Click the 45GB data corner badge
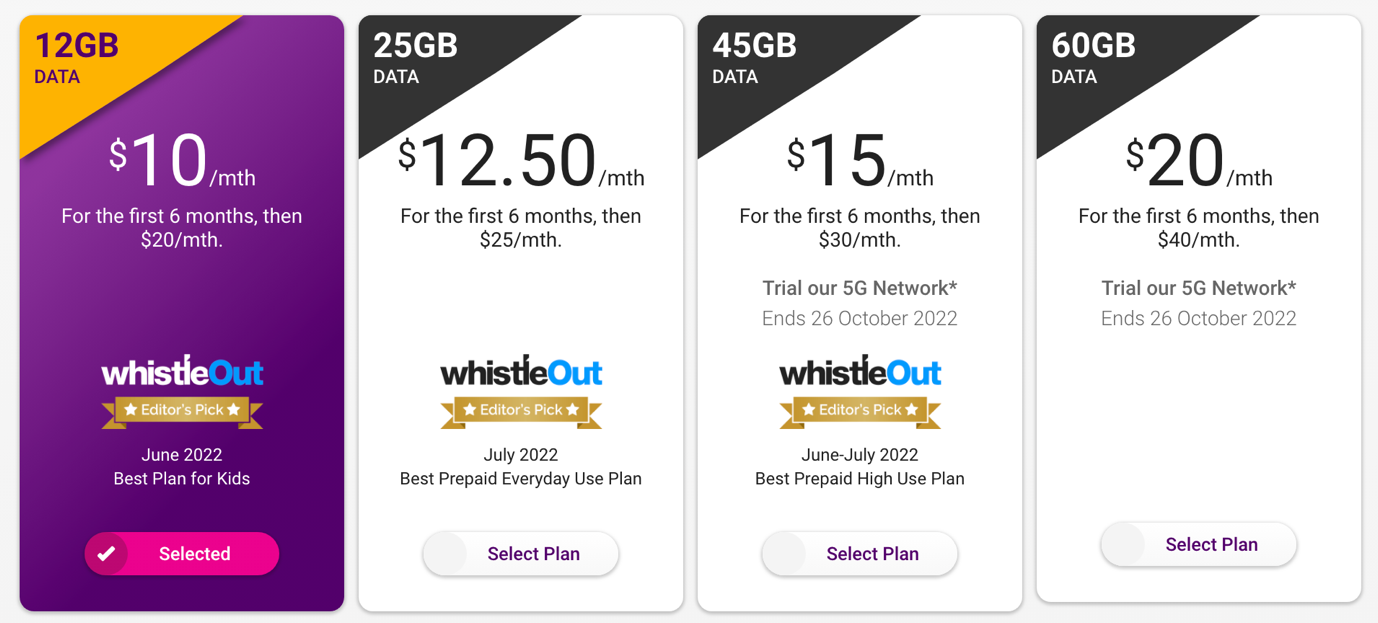The image size is (1378, 623). tap(757, 60)
